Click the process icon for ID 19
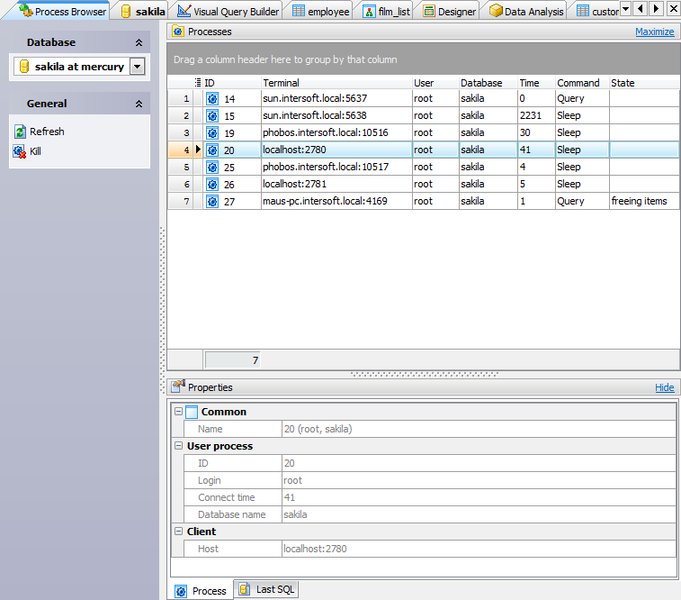681x600 pixels. coord(212,133)
